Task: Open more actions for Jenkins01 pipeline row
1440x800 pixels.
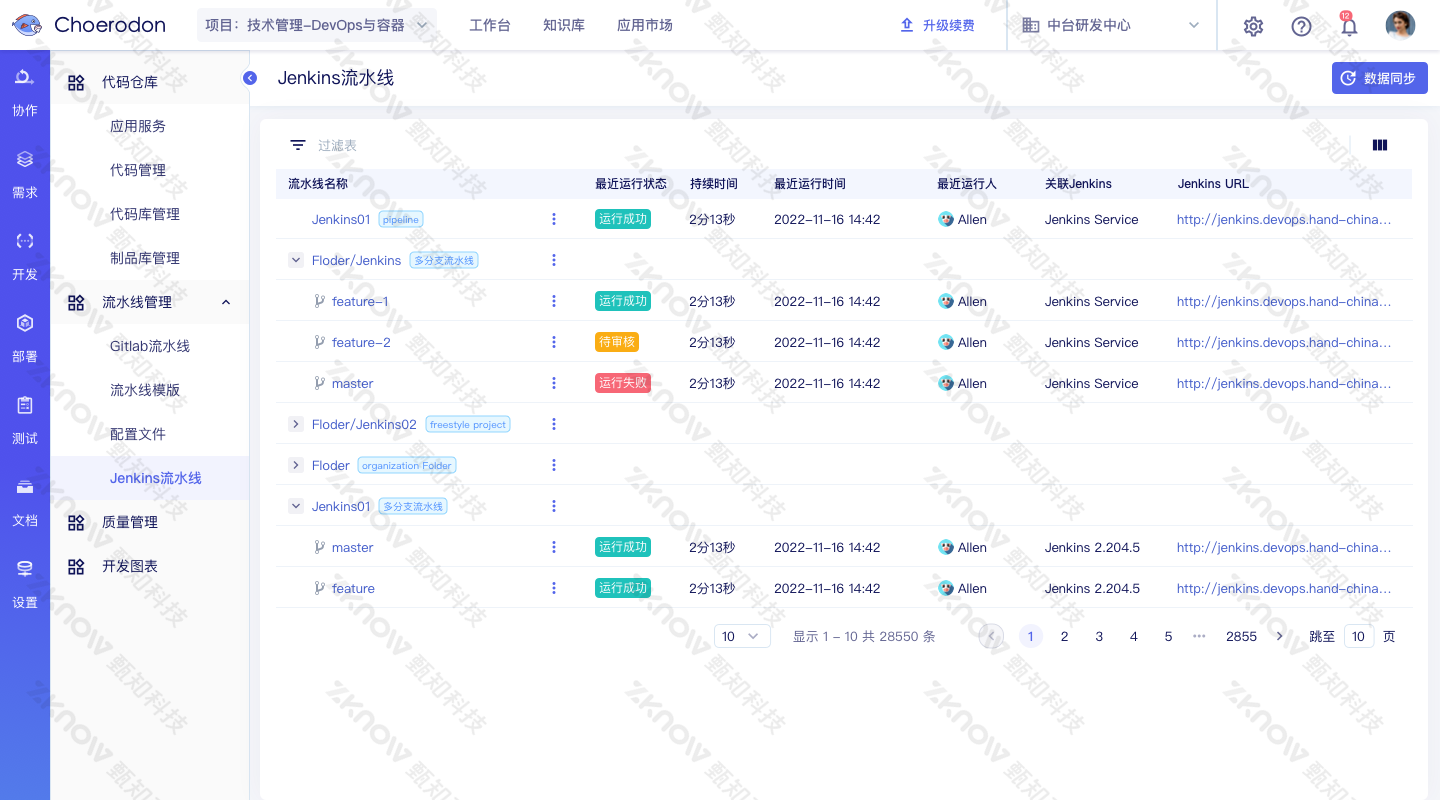Action: pos(554,219)
